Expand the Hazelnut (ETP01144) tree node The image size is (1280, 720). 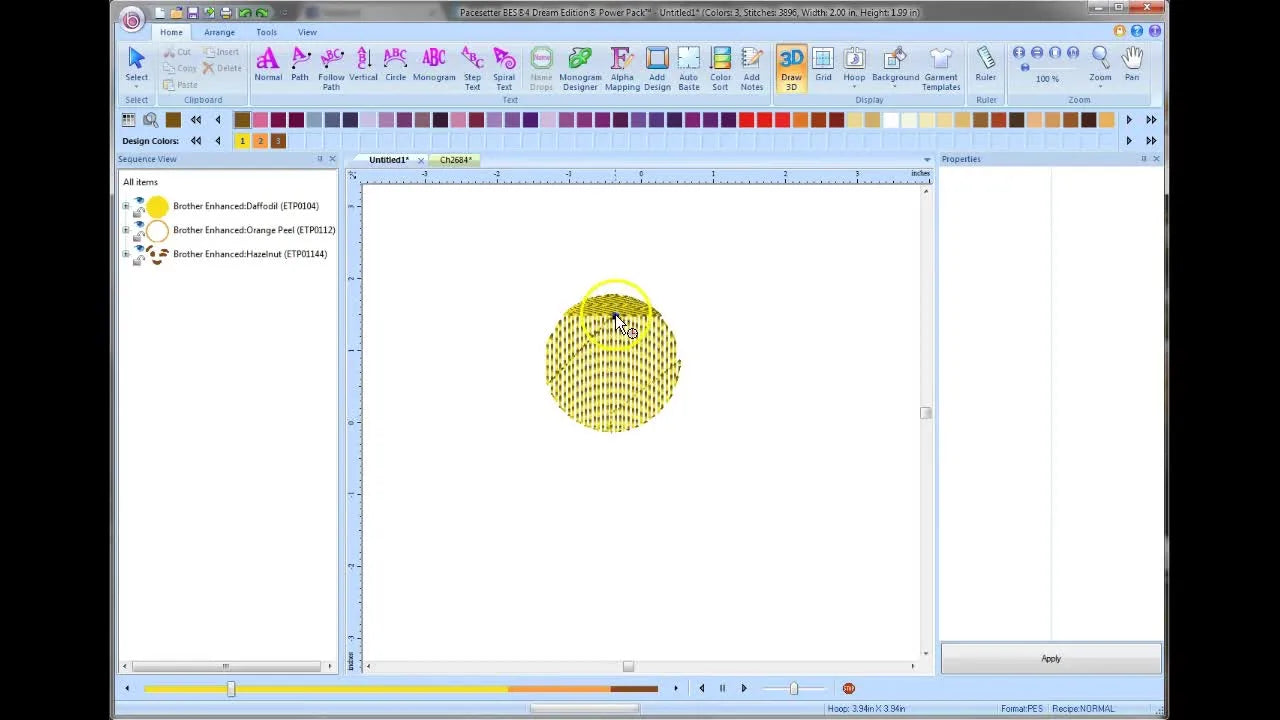[126, 254]
